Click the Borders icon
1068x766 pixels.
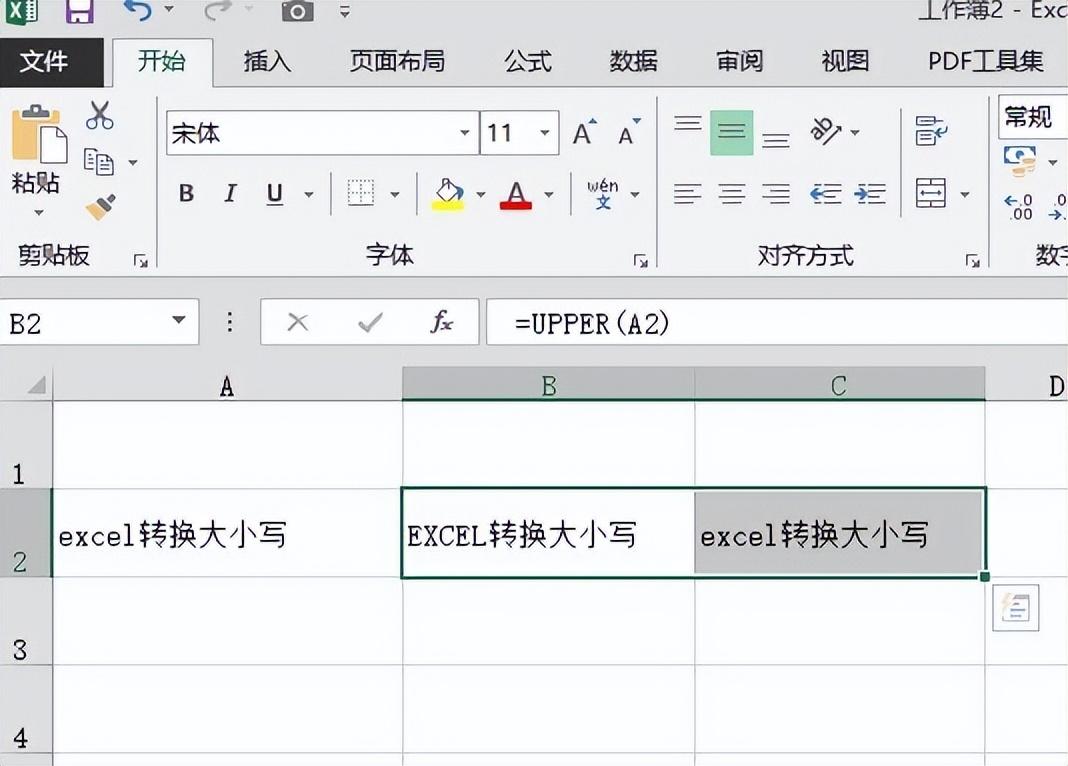click(361, 193)
